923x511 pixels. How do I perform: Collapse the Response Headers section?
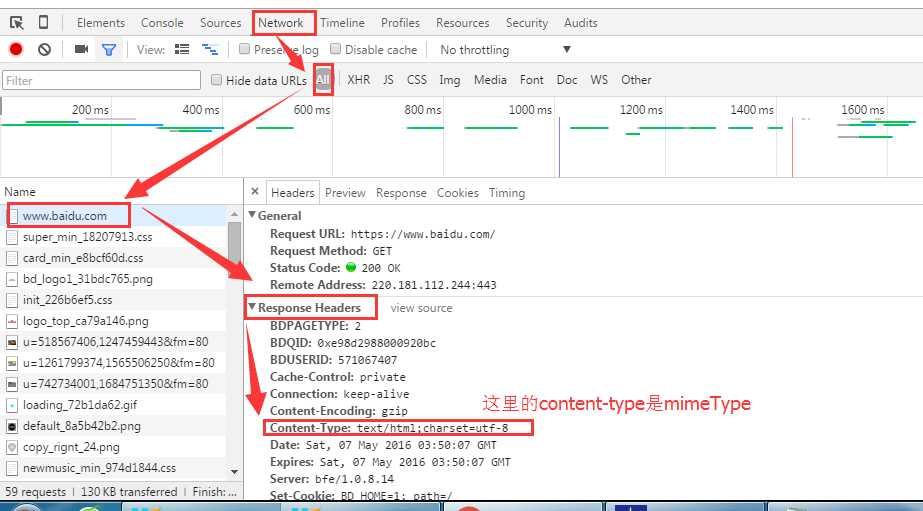click(x=252, y=307)
